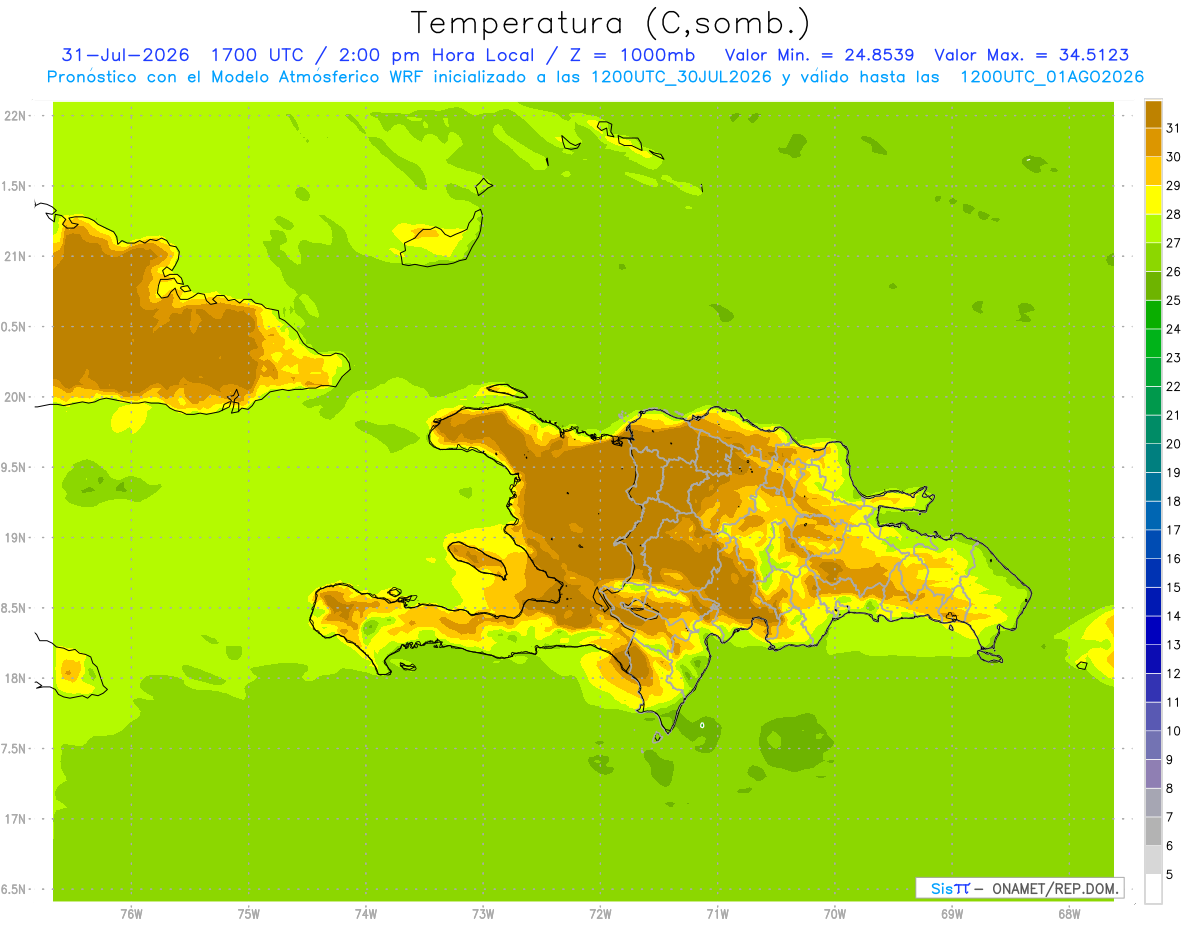Click the '21N' latitude axis label

click(x=14, y=256)
